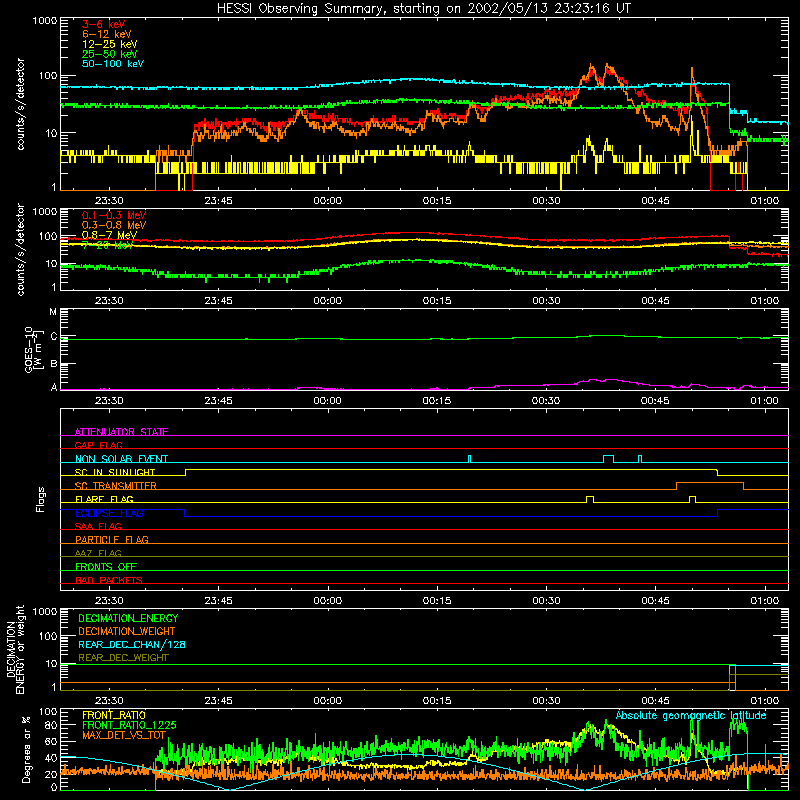Click the ATTENUATOR_STATE flag label
The width and height of the screenshot is (800, 800).
click(x=121, y=432)
